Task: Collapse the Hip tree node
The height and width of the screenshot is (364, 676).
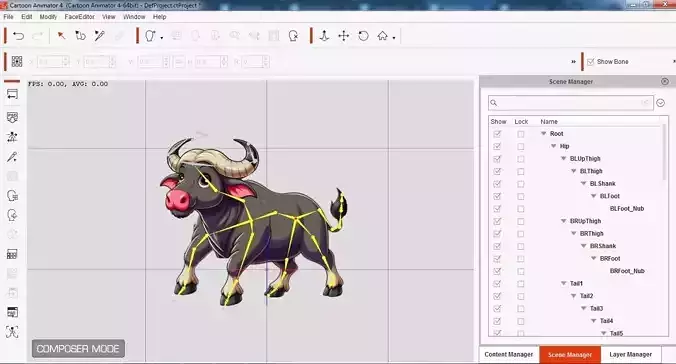Action: (554, 146)
